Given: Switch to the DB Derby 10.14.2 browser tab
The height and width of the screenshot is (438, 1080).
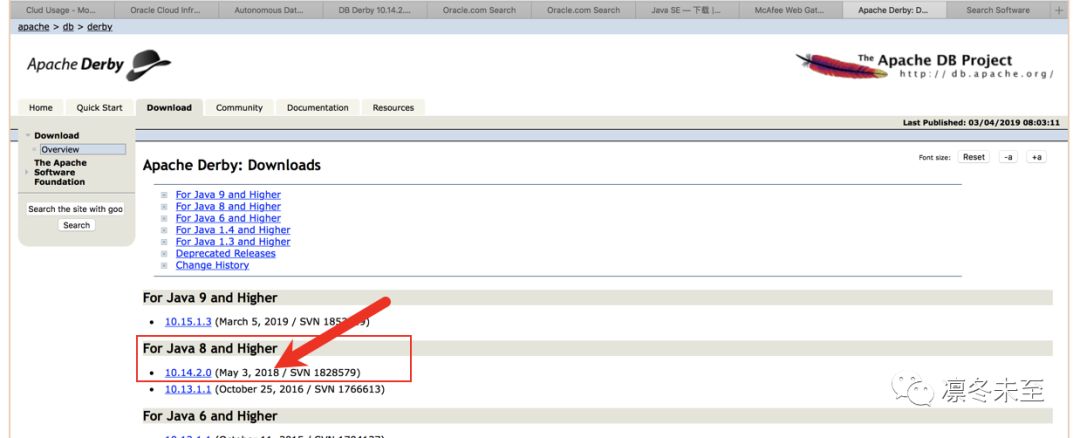Looking at the screenshot, I should tap(375, 10).
